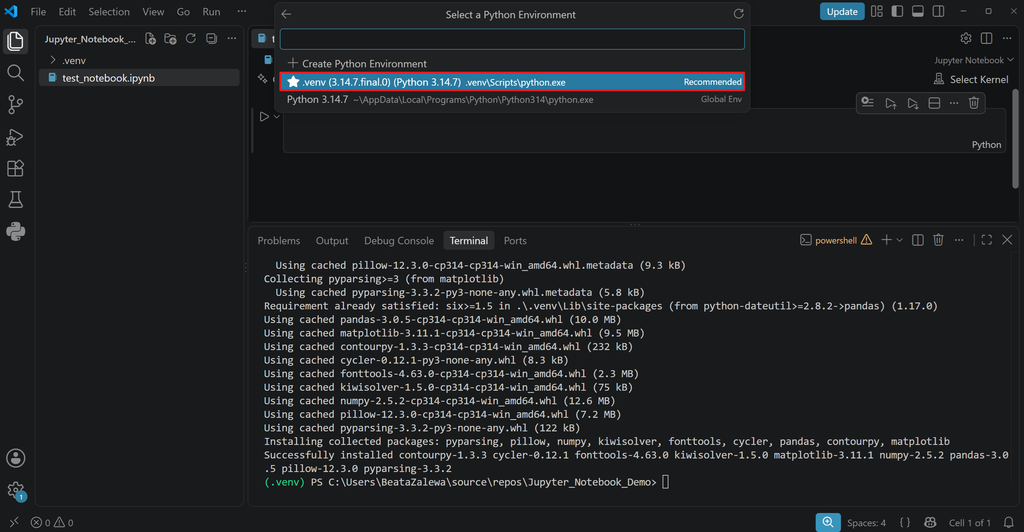Click the zoom magnifier status item
The height and width of the screenshot is (532, 1024).
pyautogui.click(x=828, y=522)
